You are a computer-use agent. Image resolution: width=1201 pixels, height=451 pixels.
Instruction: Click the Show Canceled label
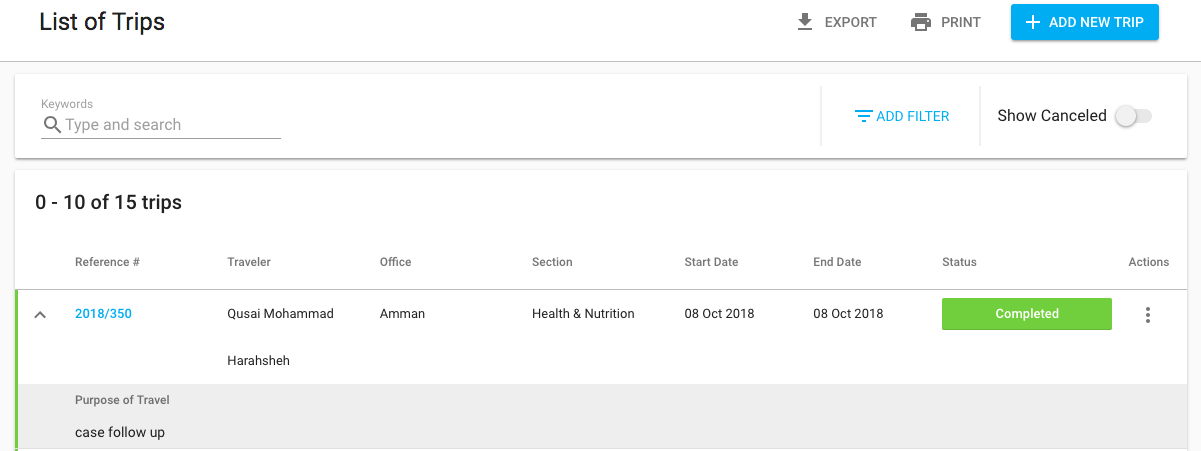1052,116
